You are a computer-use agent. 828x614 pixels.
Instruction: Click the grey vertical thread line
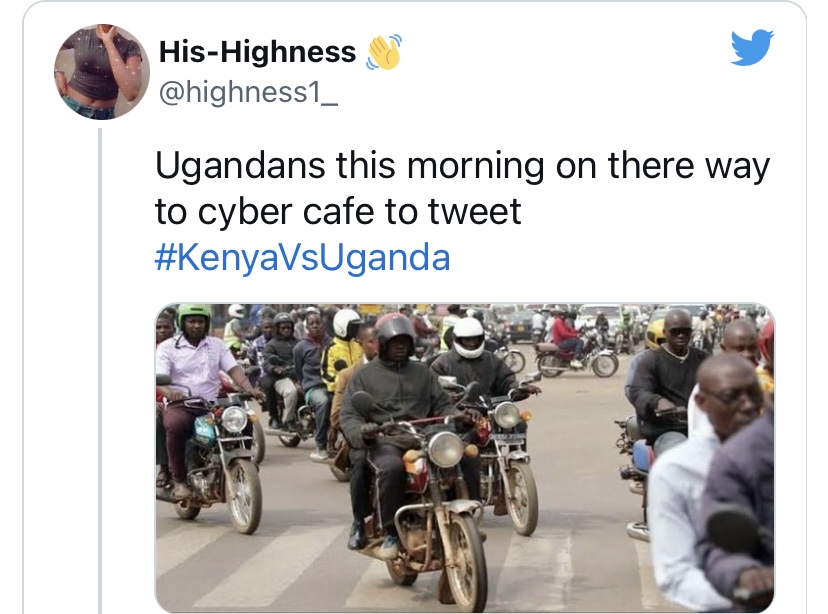[100, 370]
